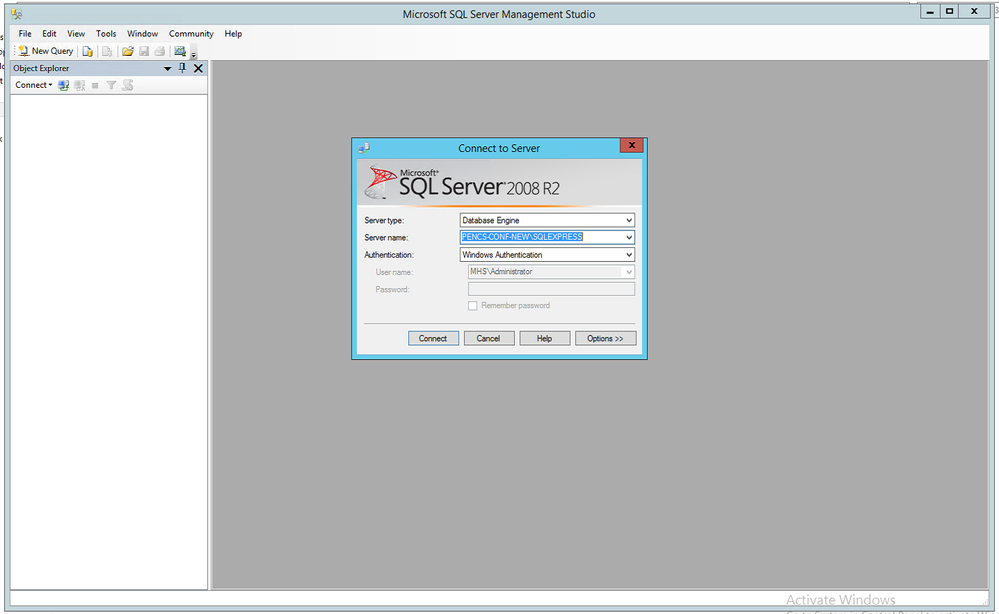Click Connect Object Explorer icon

click(x=64, y=86)
